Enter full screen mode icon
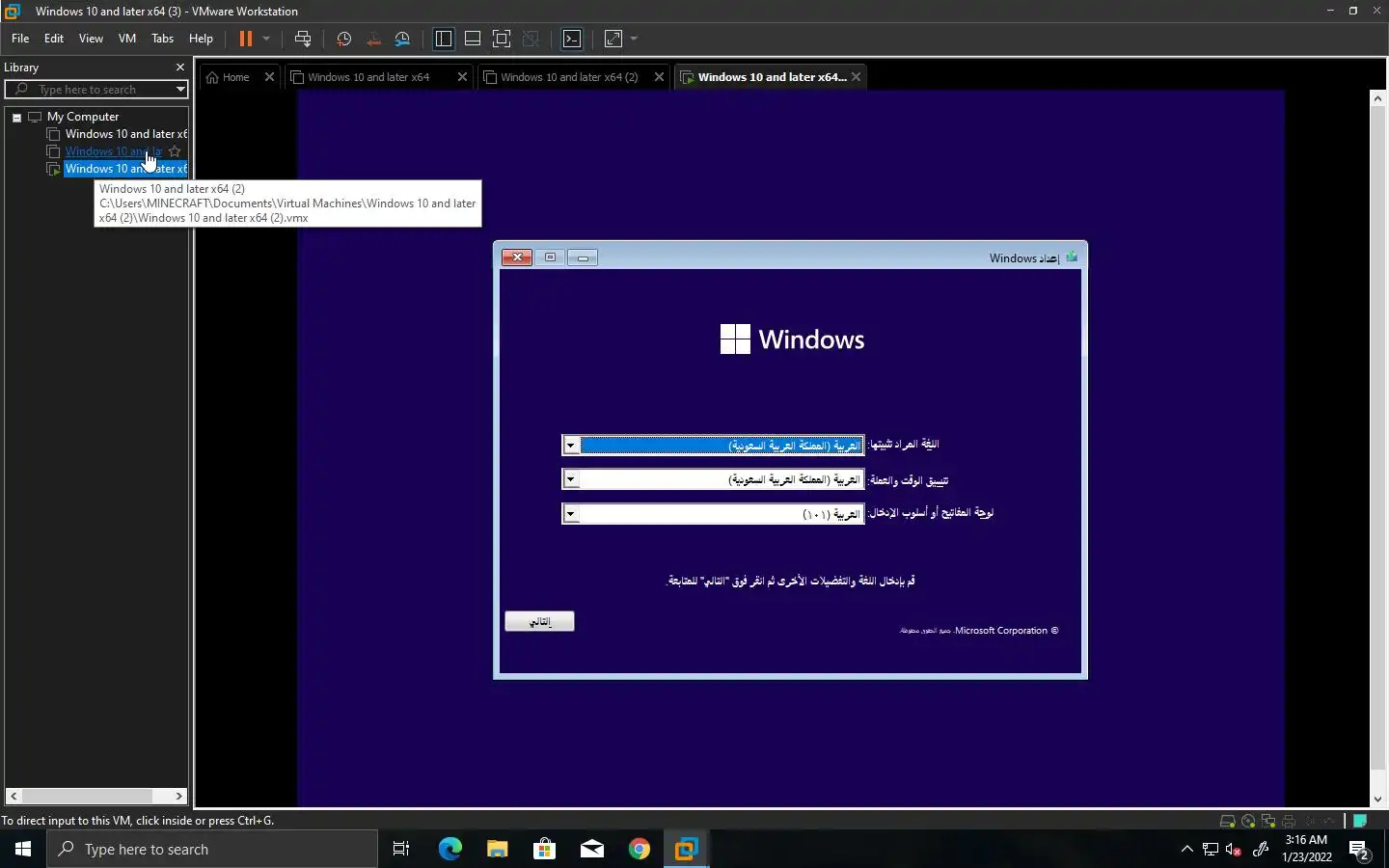The image size is (1389, 868). coord(502,39)
